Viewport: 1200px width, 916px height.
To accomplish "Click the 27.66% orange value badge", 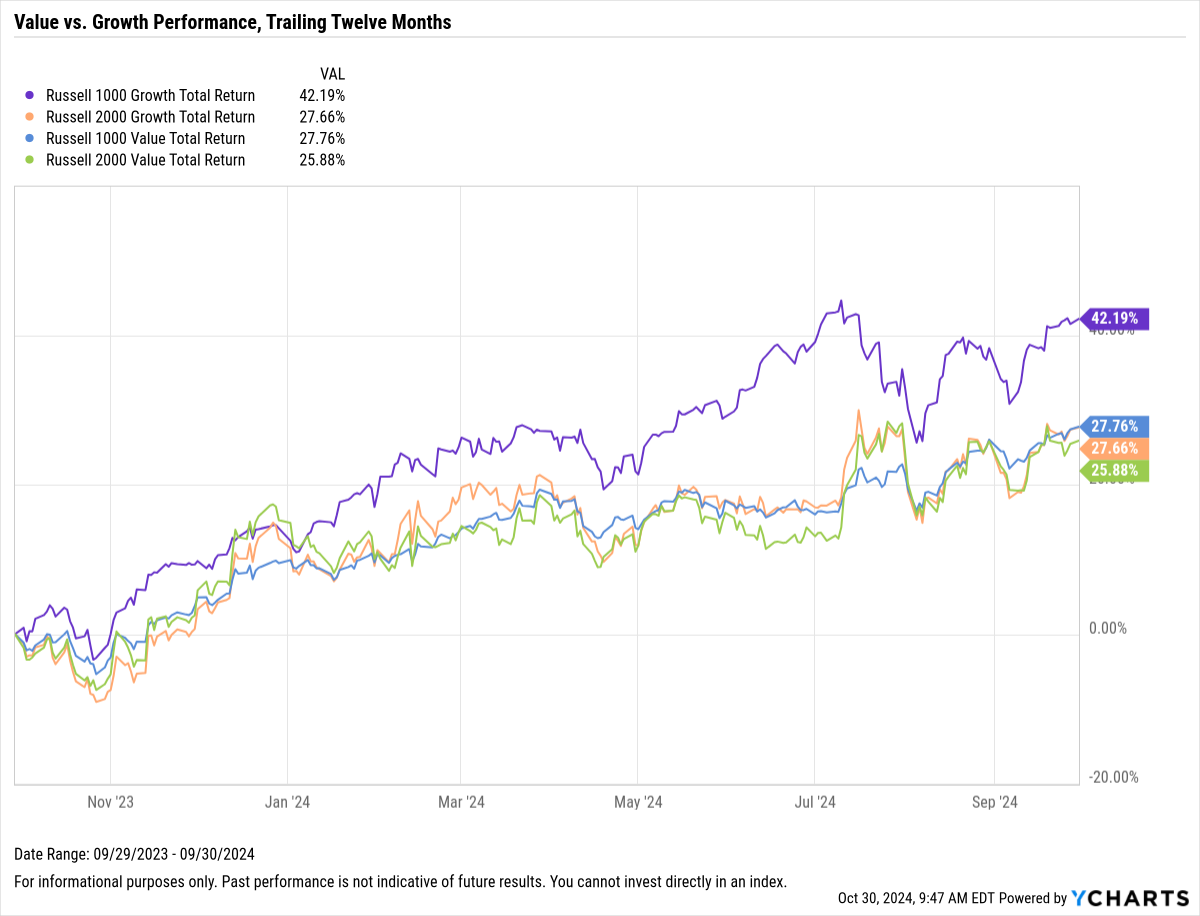I will pyautogui.click(x=1117, y=448).
